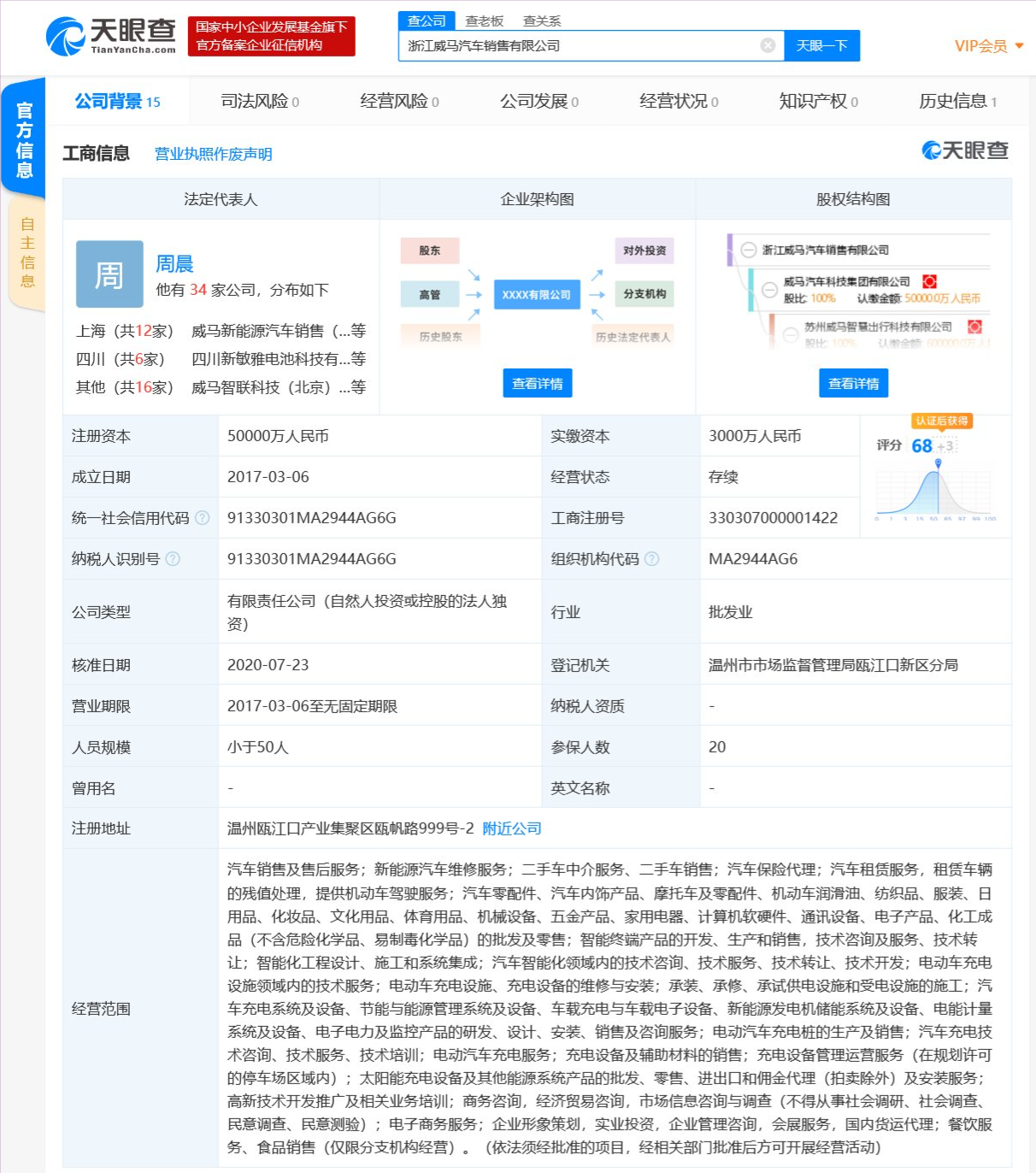Click the 股东 box in structure diagram
Screen dimensions: 1036x1173
[430, 251]
